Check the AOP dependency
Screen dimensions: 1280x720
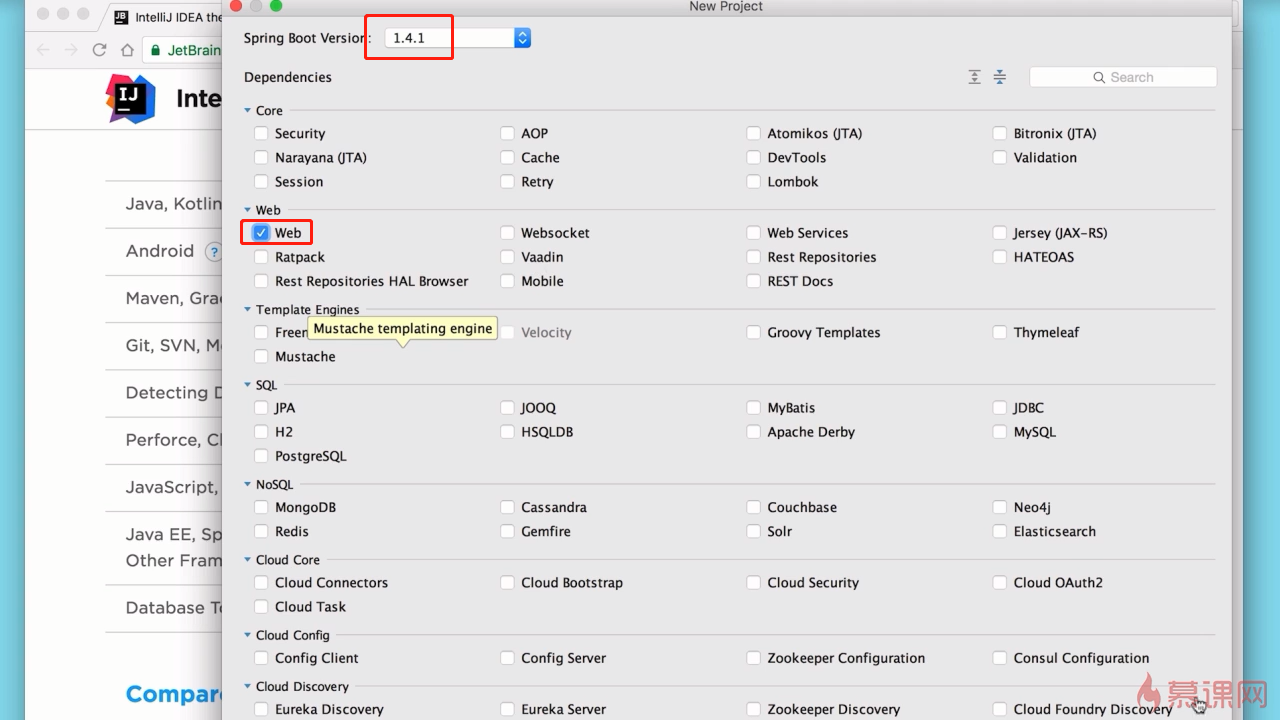point(507,133)
